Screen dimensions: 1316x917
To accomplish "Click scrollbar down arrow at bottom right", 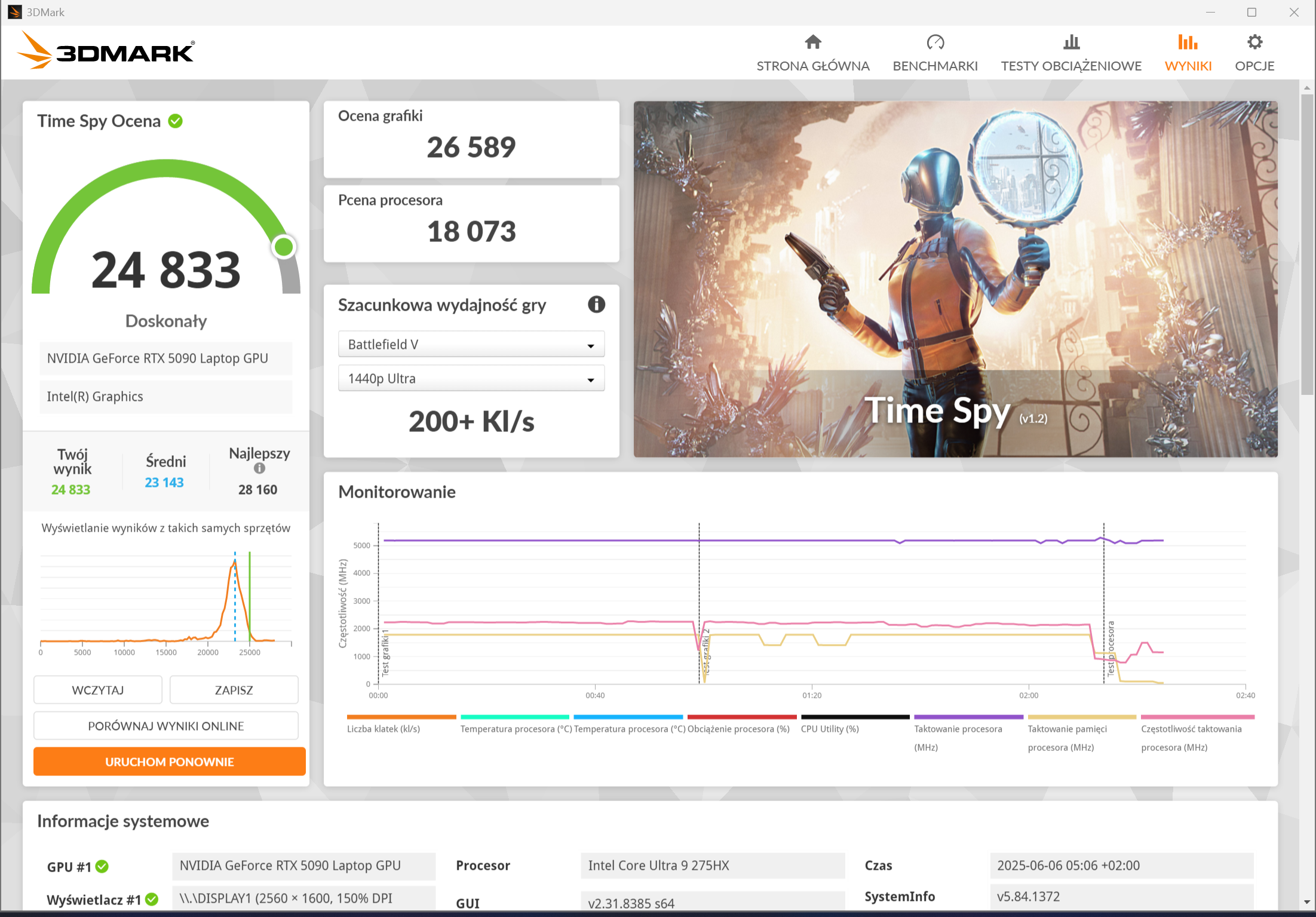I will (x=1307, y=902).
